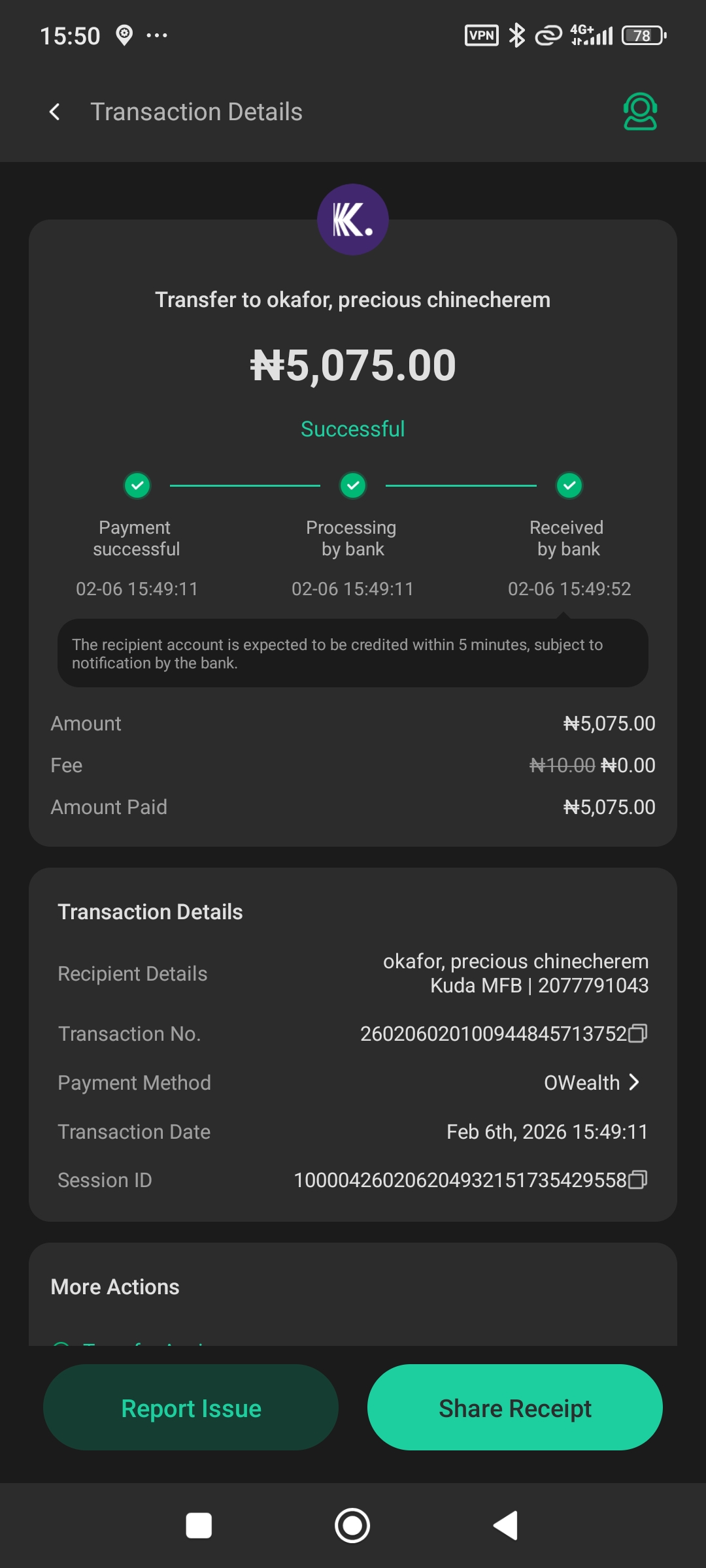Tap progress line between Processing and Received
The image size is (706, 1568).
point(461,485)
